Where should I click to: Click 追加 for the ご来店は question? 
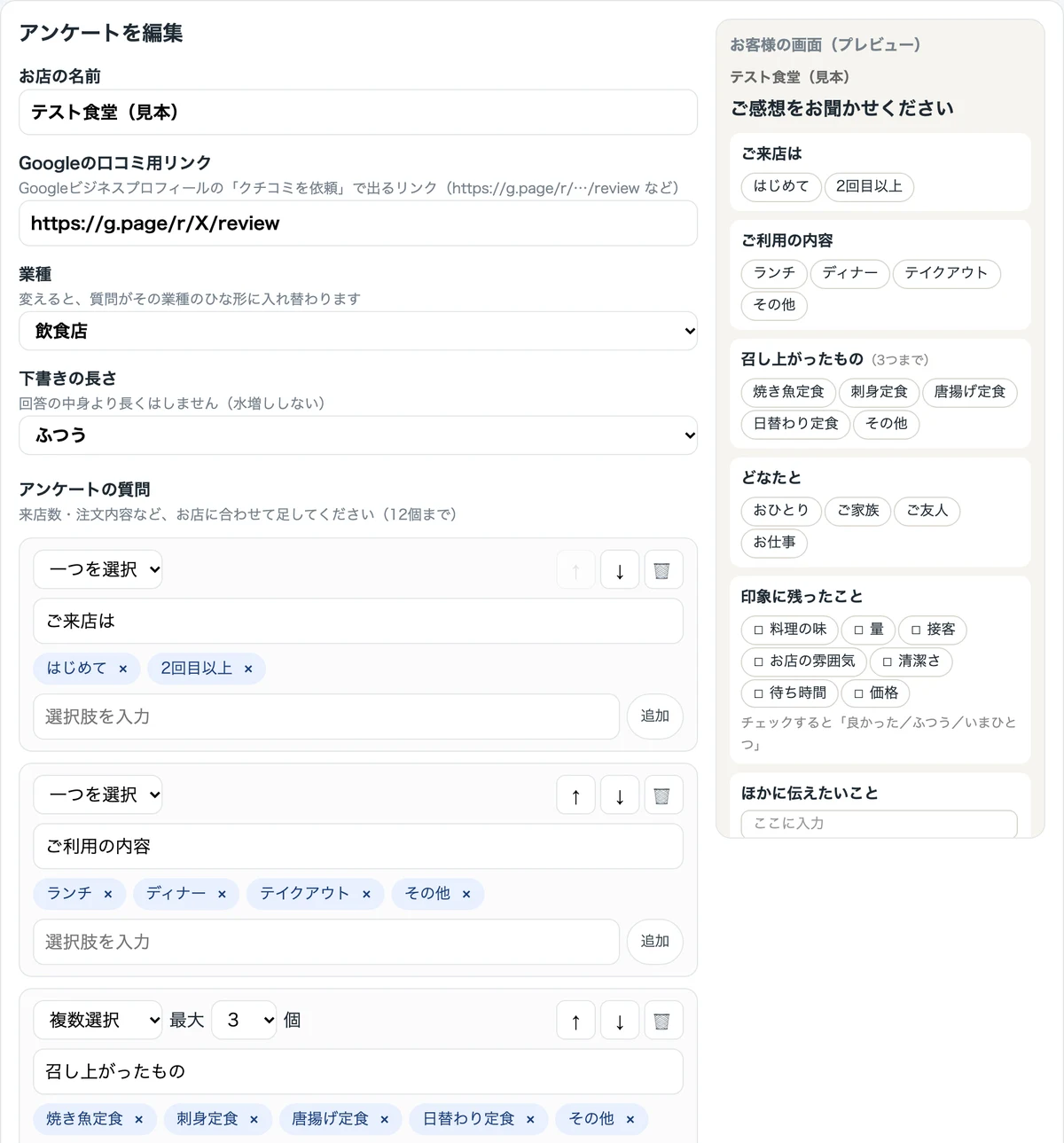click(655, 716)
